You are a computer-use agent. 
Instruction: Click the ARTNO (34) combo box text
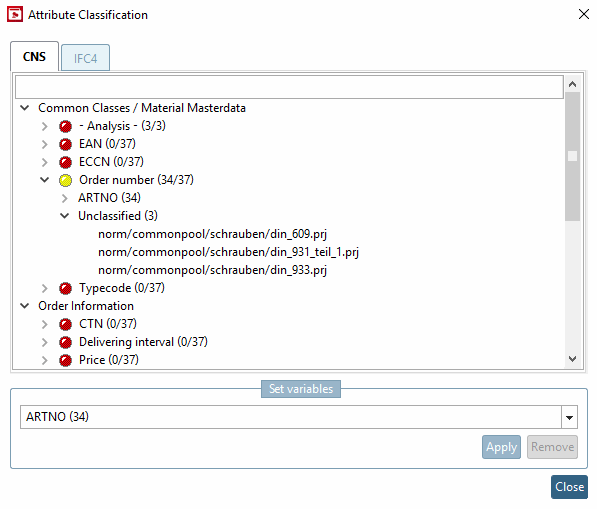(x=57, y=417)
